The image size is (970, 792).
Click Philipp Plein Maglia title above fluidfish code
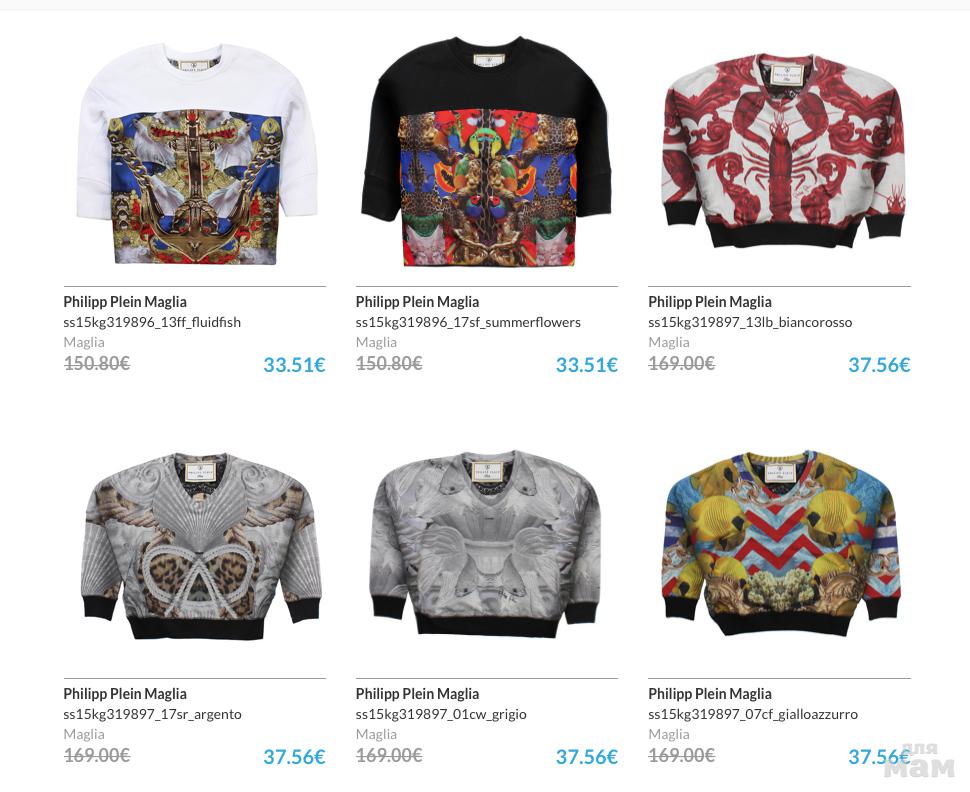125,302
